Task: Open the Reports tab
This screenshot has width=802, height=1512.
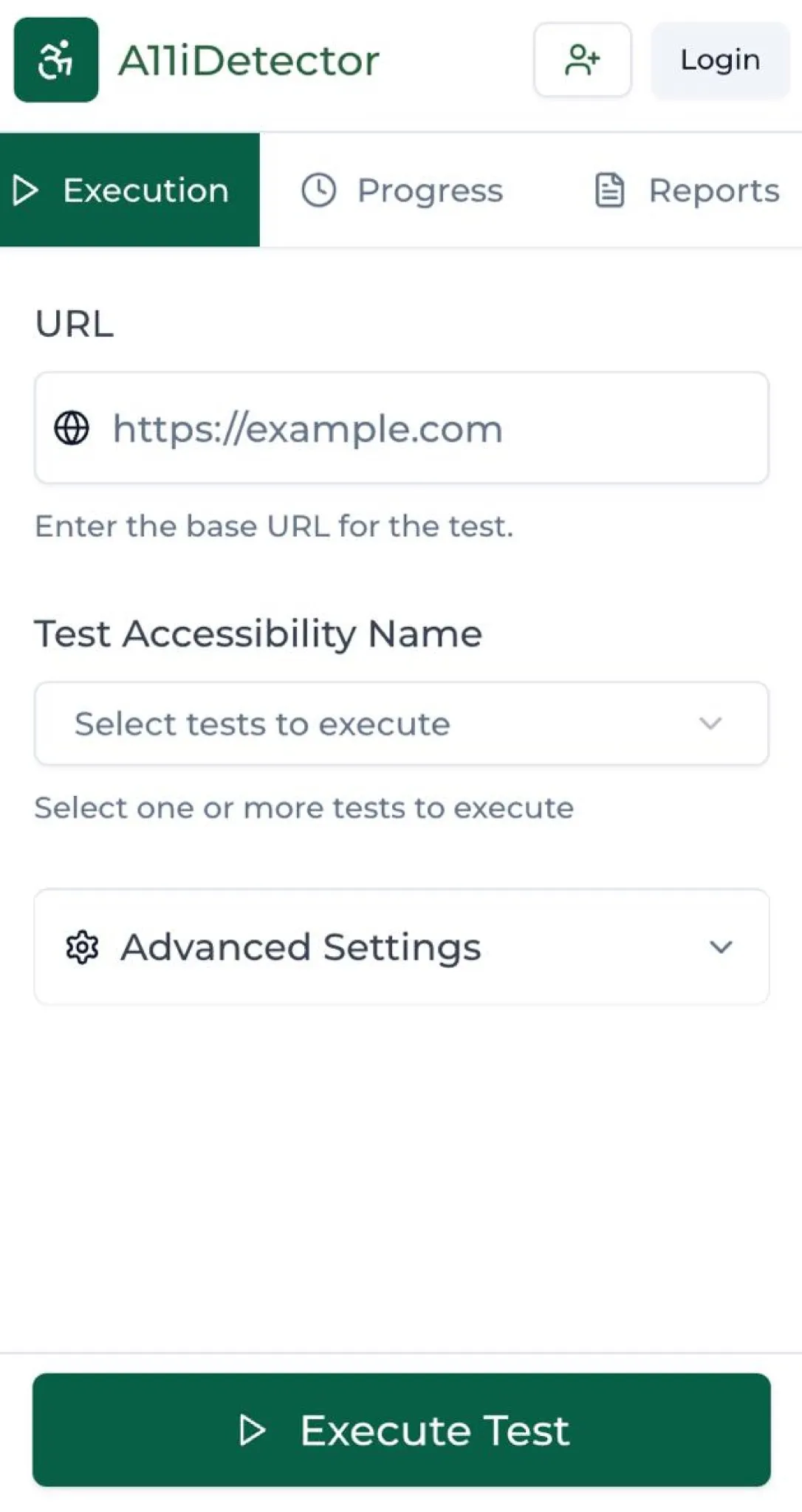Action: [x=713, y=190]
